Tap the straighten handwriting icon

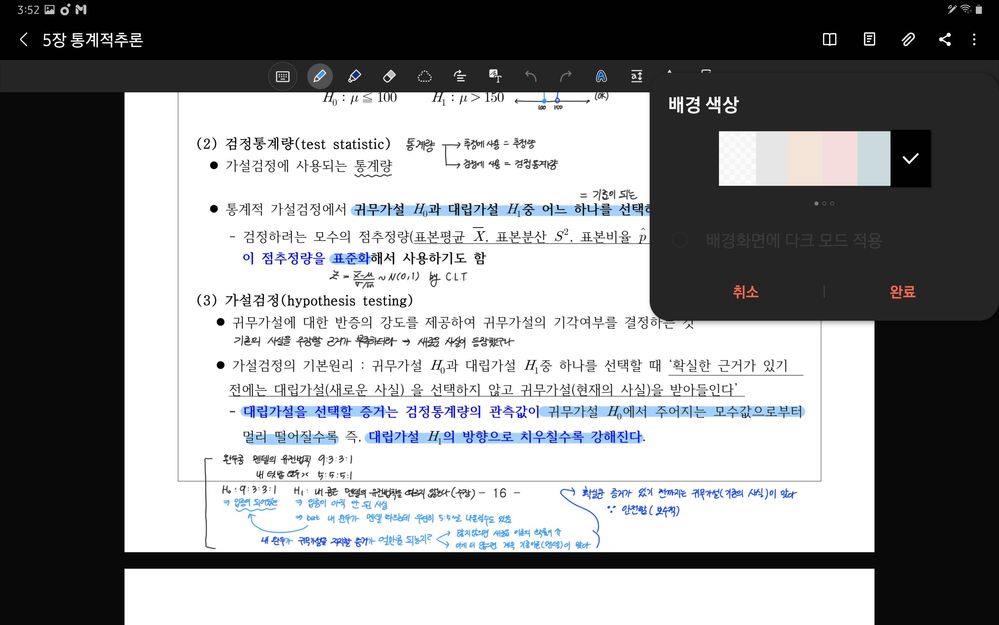tap(459, 76)
